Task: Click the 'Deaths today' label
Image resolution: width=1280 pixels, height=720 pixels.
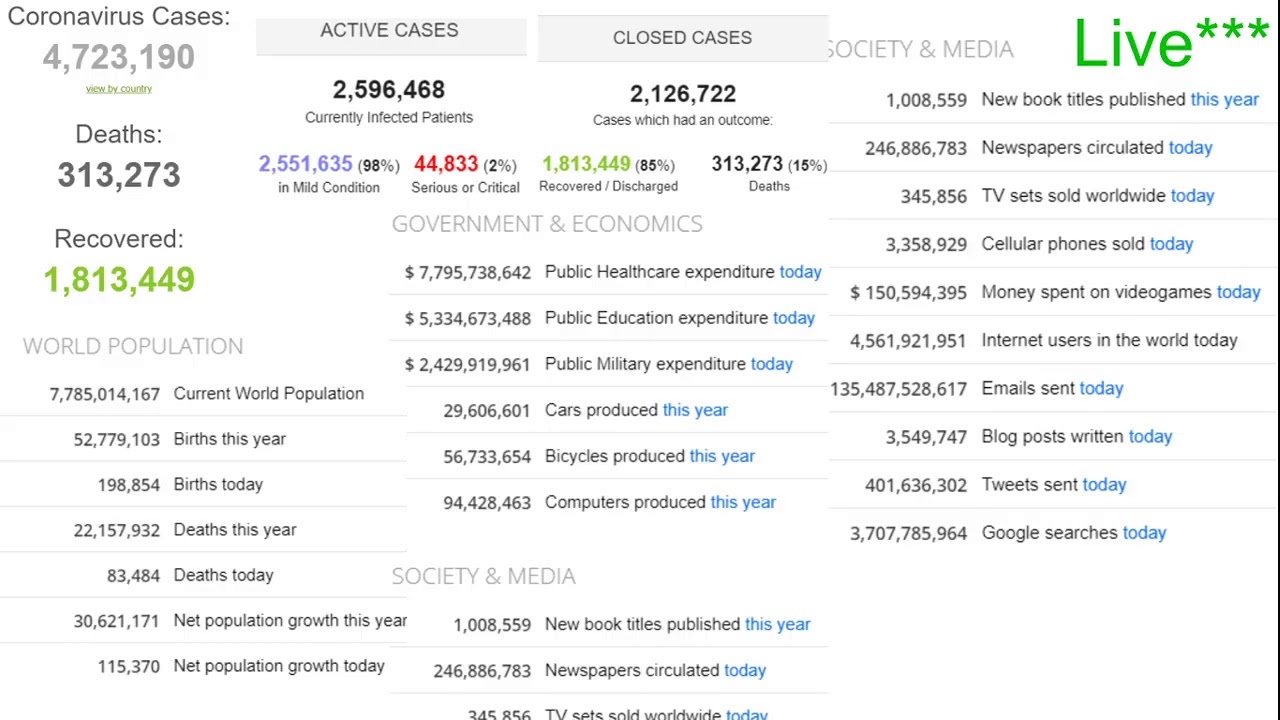Action: (x=223, y=575)
